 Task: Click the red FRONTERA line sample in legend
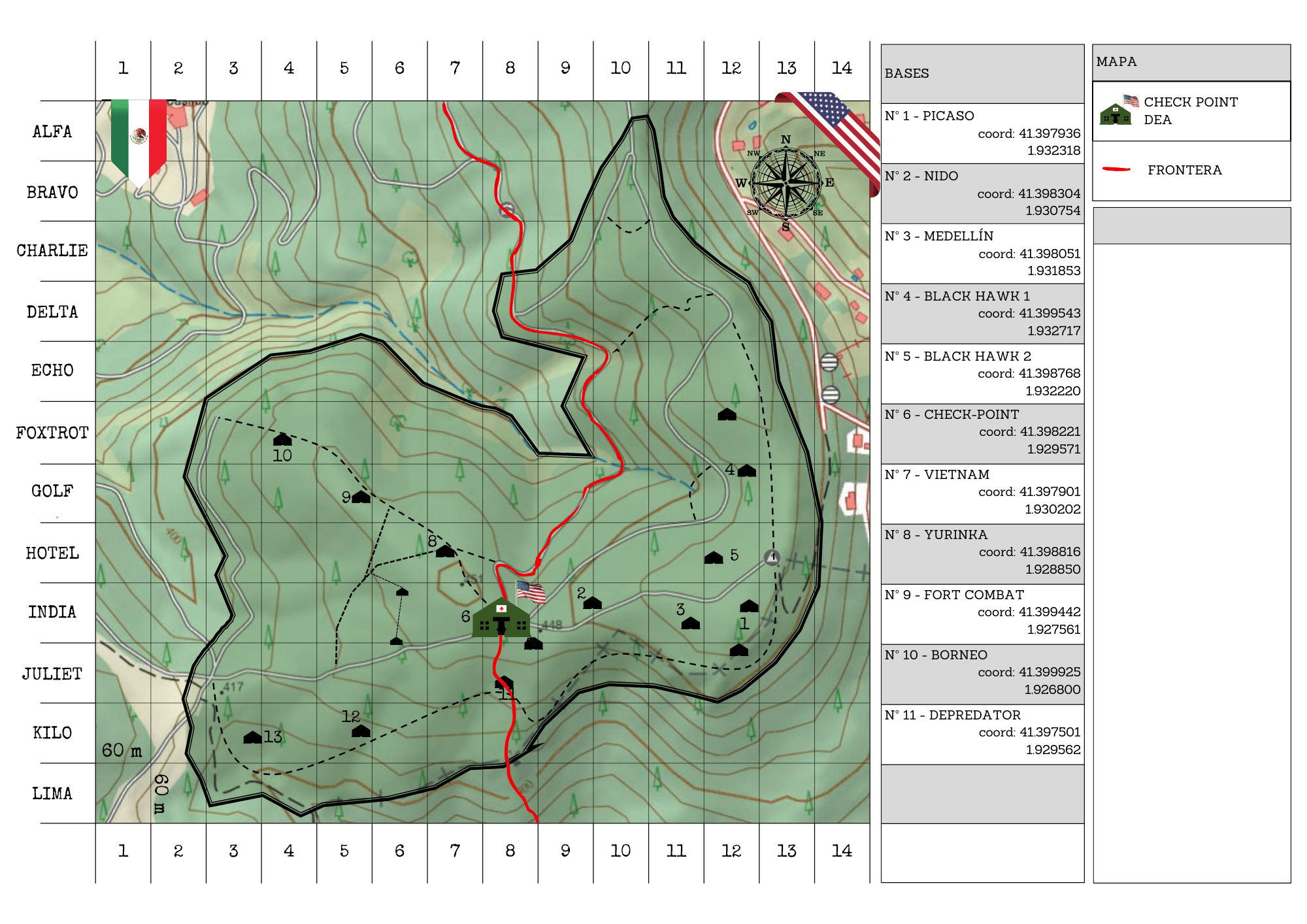coord(1116,169)
